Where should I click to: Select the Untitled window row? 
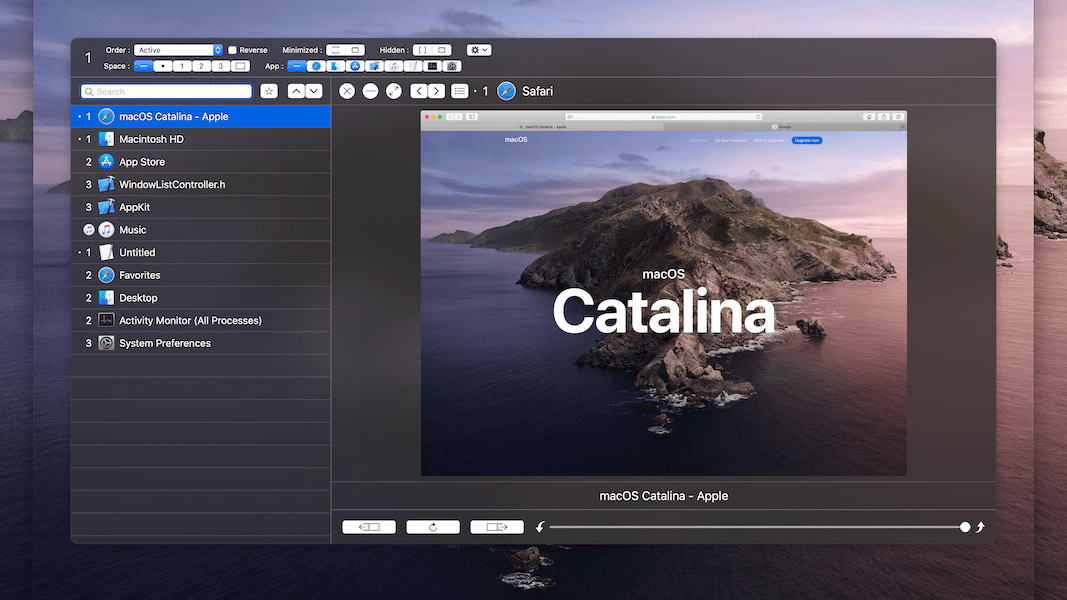click(201, 252)
